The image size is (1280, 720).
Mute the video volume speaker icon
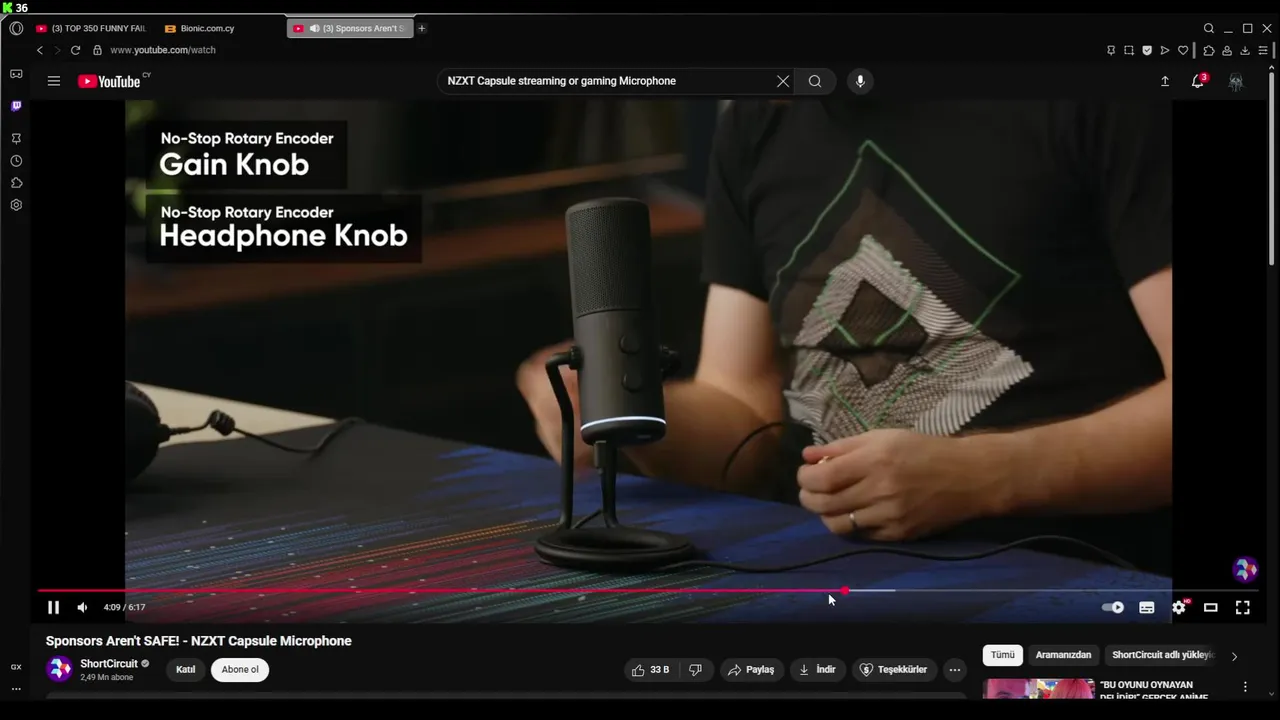pos(82,607)
